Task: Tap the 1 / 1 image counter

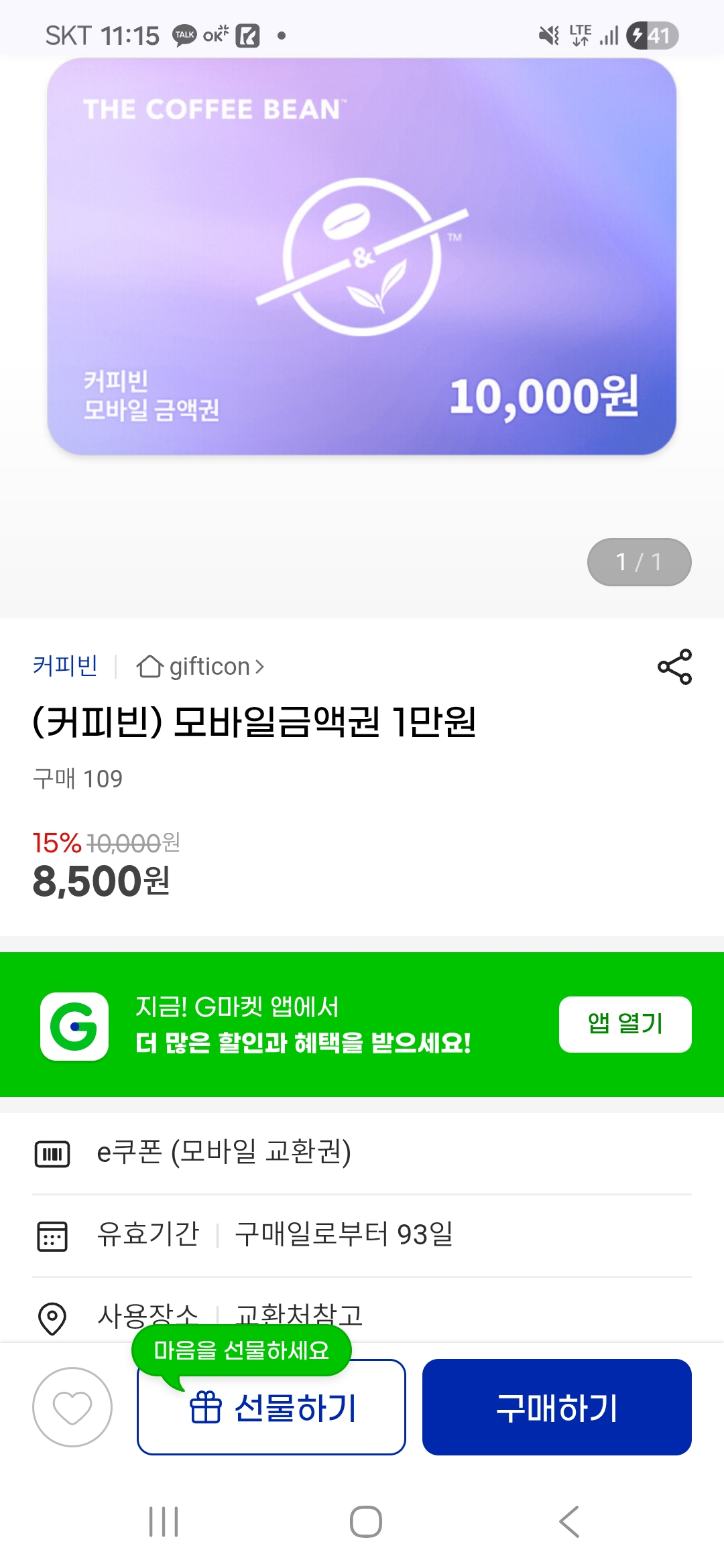Action: [639, 562]
